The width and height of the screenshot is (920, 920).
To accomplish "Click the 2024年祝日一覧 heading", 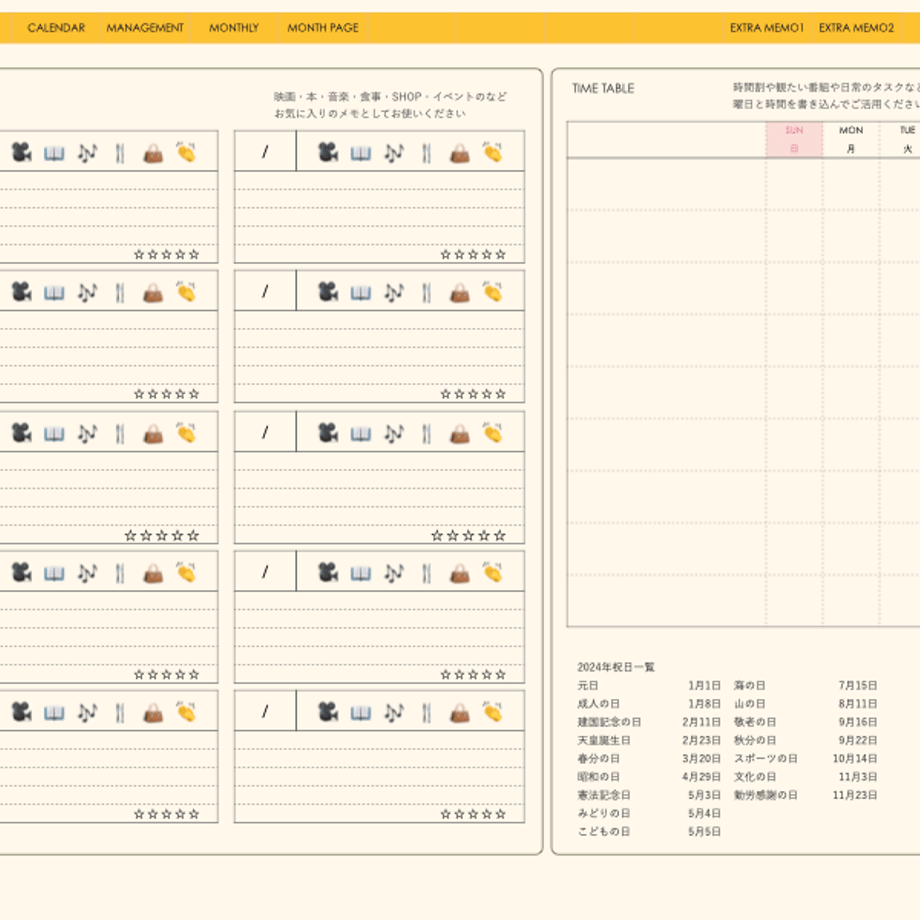I will pos(615,667).
